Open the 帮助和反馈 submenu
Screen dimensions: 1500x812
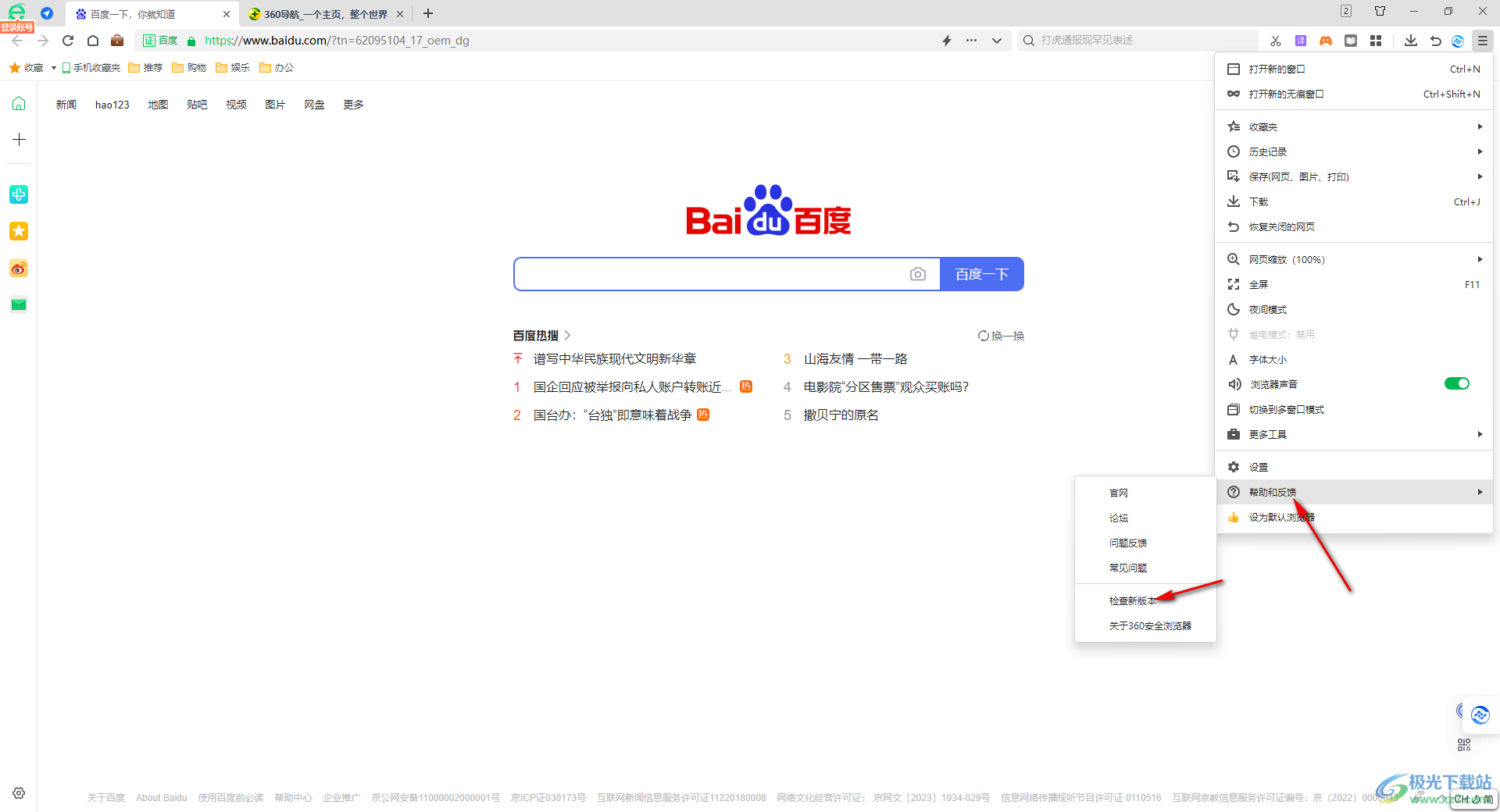coord(1354,492)
